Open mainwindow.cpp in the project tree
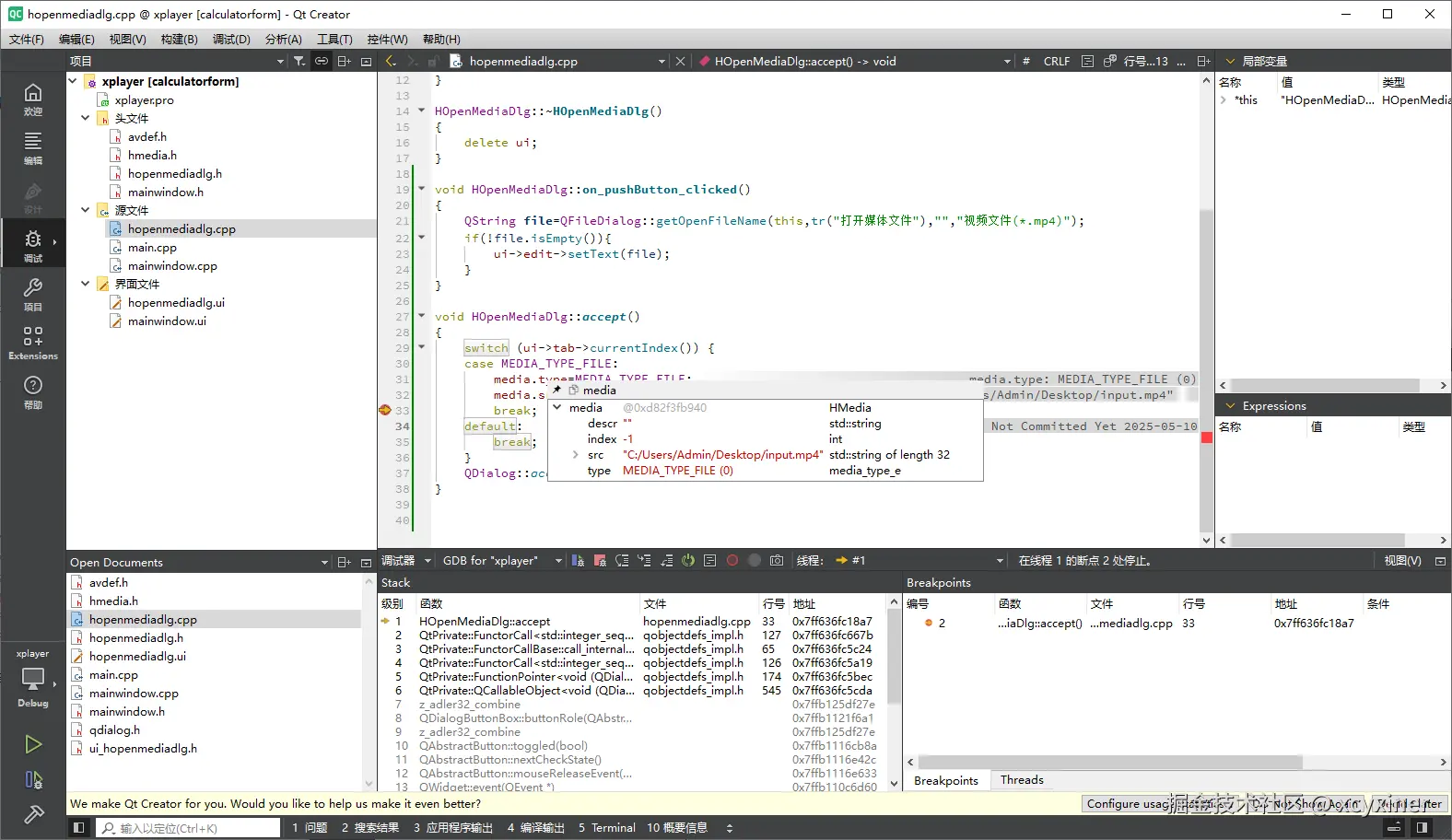 coord(172,266)
